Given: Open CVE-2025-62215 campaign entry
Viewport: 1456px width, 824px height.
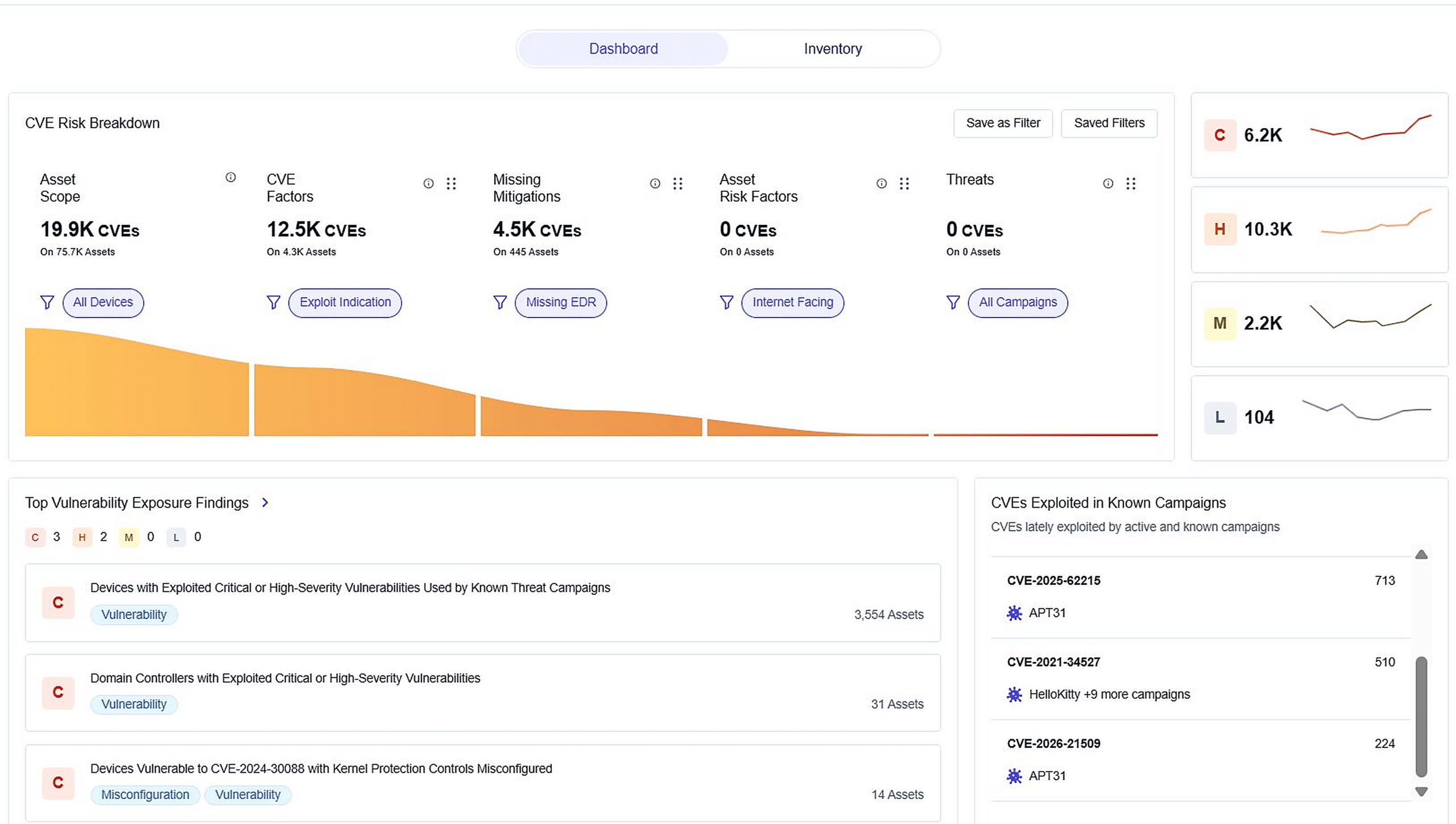Looking at the screenshot, I should click(1053, 580).
